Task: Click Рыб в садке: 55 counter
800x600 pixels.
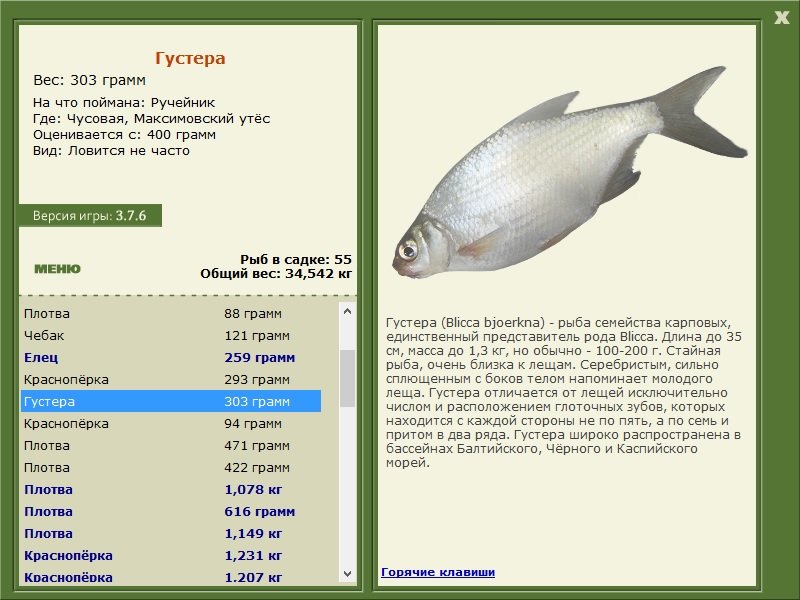Action: (x=296, y=259)
